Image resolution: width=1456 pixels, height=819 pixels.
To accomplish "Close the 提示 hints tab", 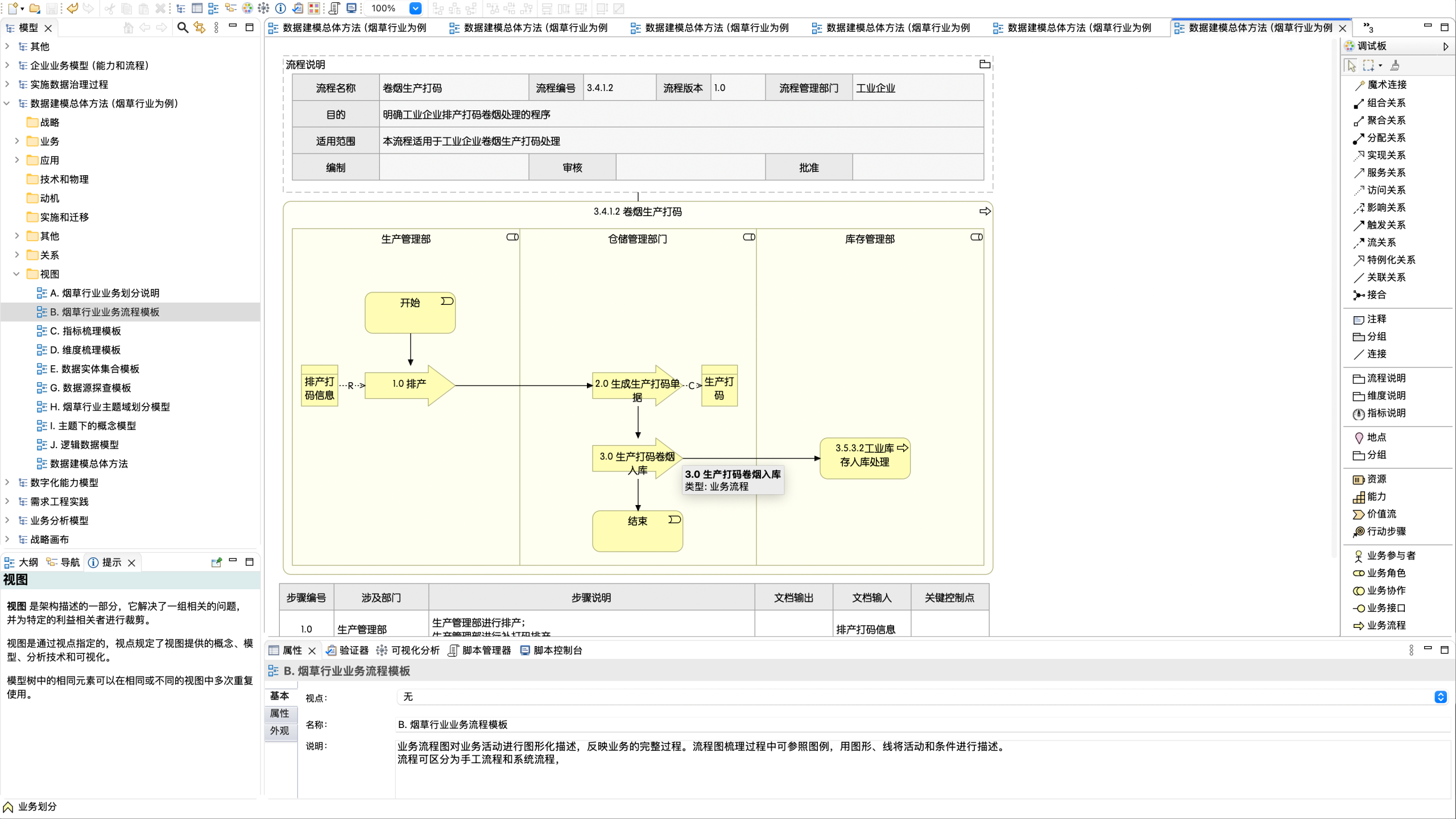I will tap(131, 563).
